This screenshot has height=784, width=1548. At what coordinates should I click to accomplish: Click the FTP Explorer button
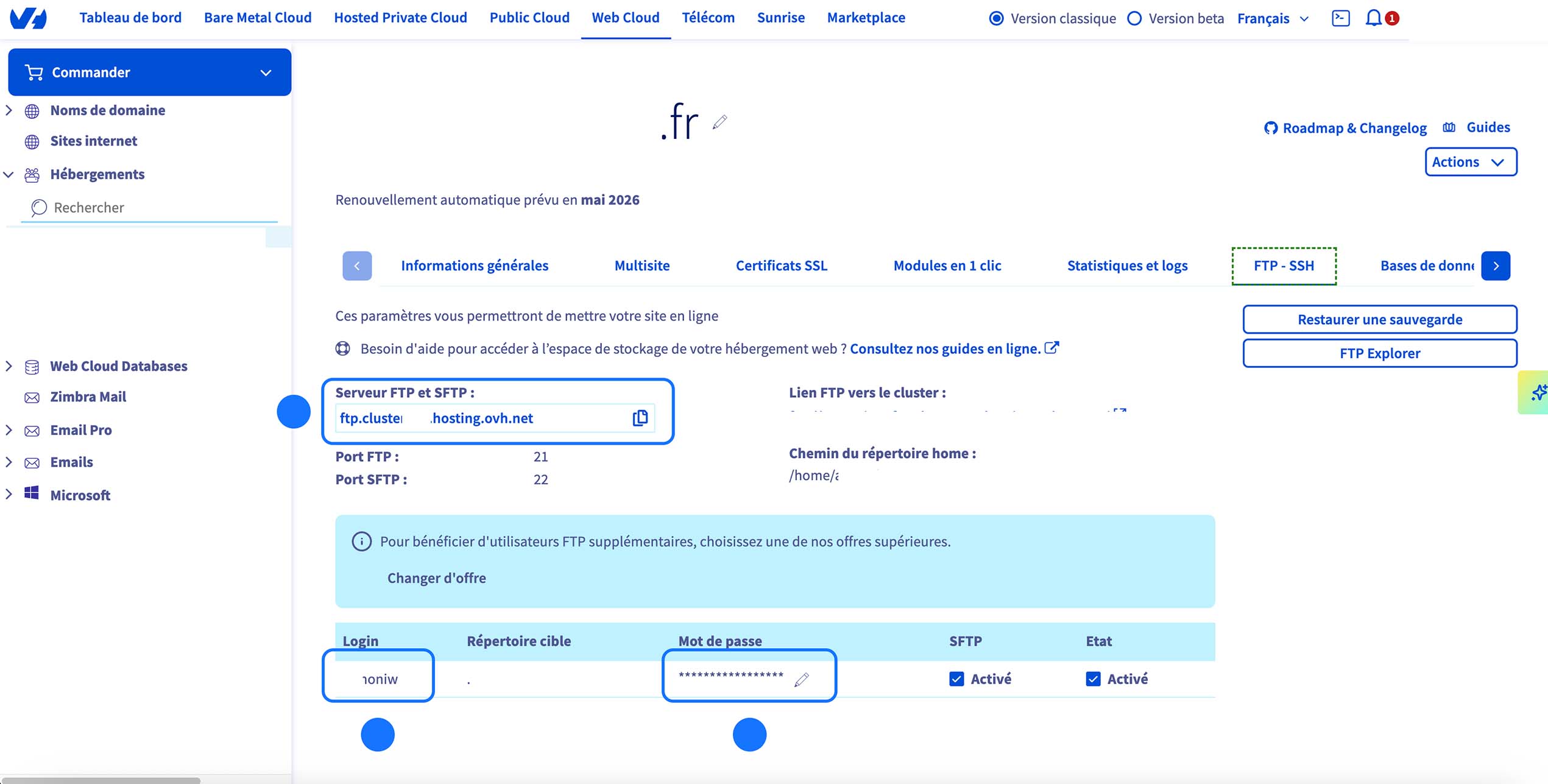(x=1379, y=353)
